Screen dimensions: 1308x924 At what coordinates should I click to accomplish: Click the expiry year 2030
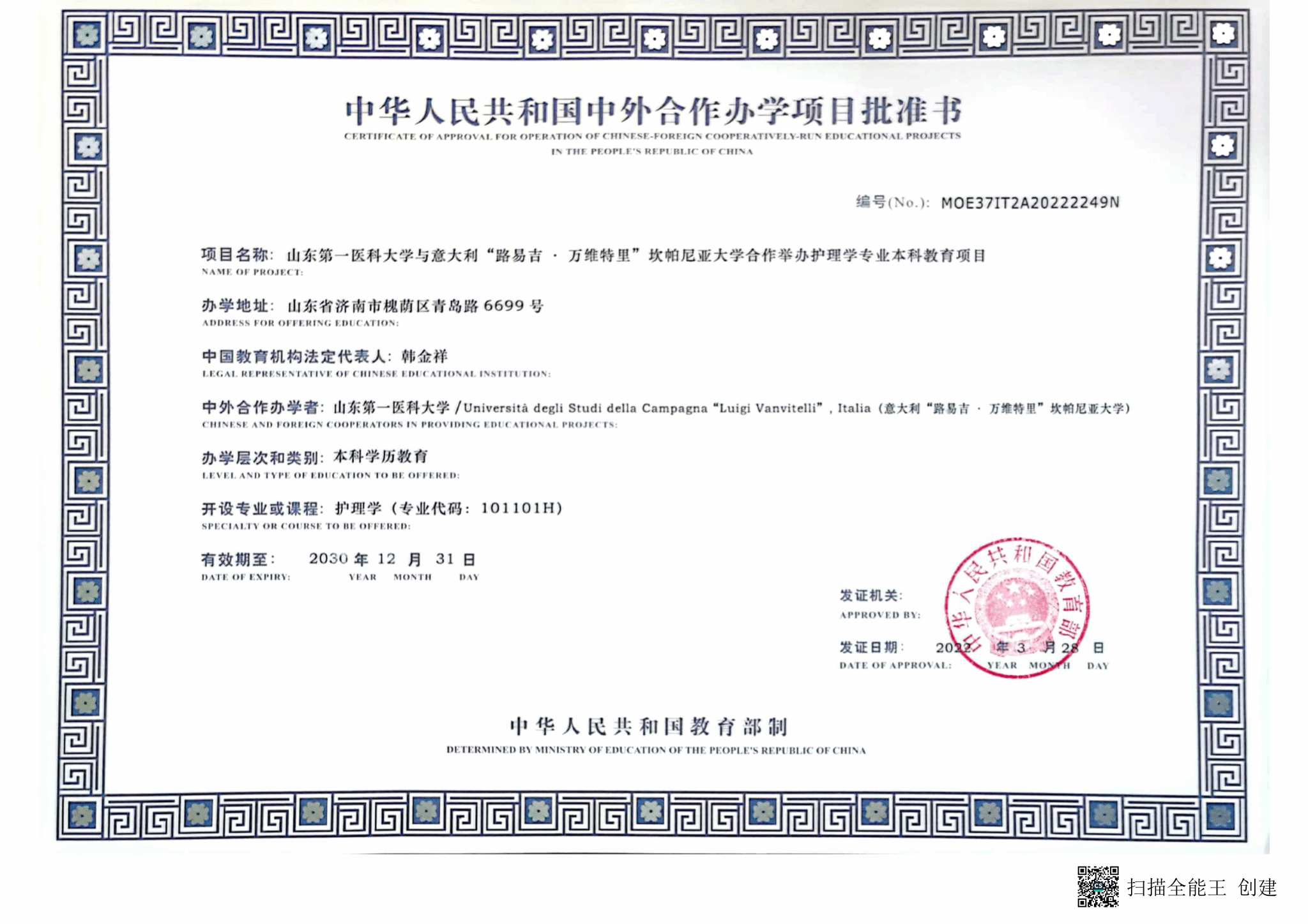click(x=328, y=559)
